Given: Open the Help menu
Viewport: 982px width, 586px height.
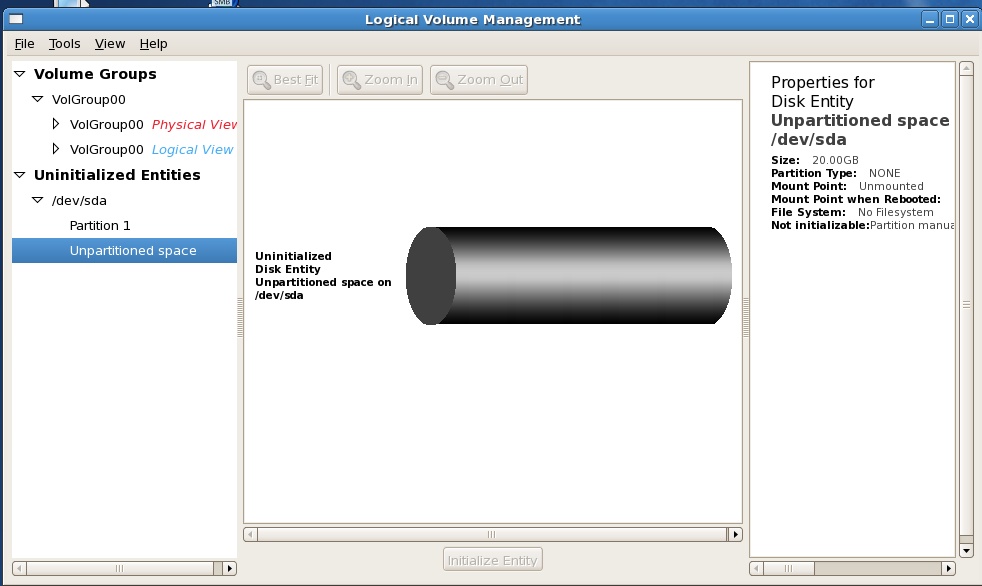Looking at the screenshot, I should [153, 43].
